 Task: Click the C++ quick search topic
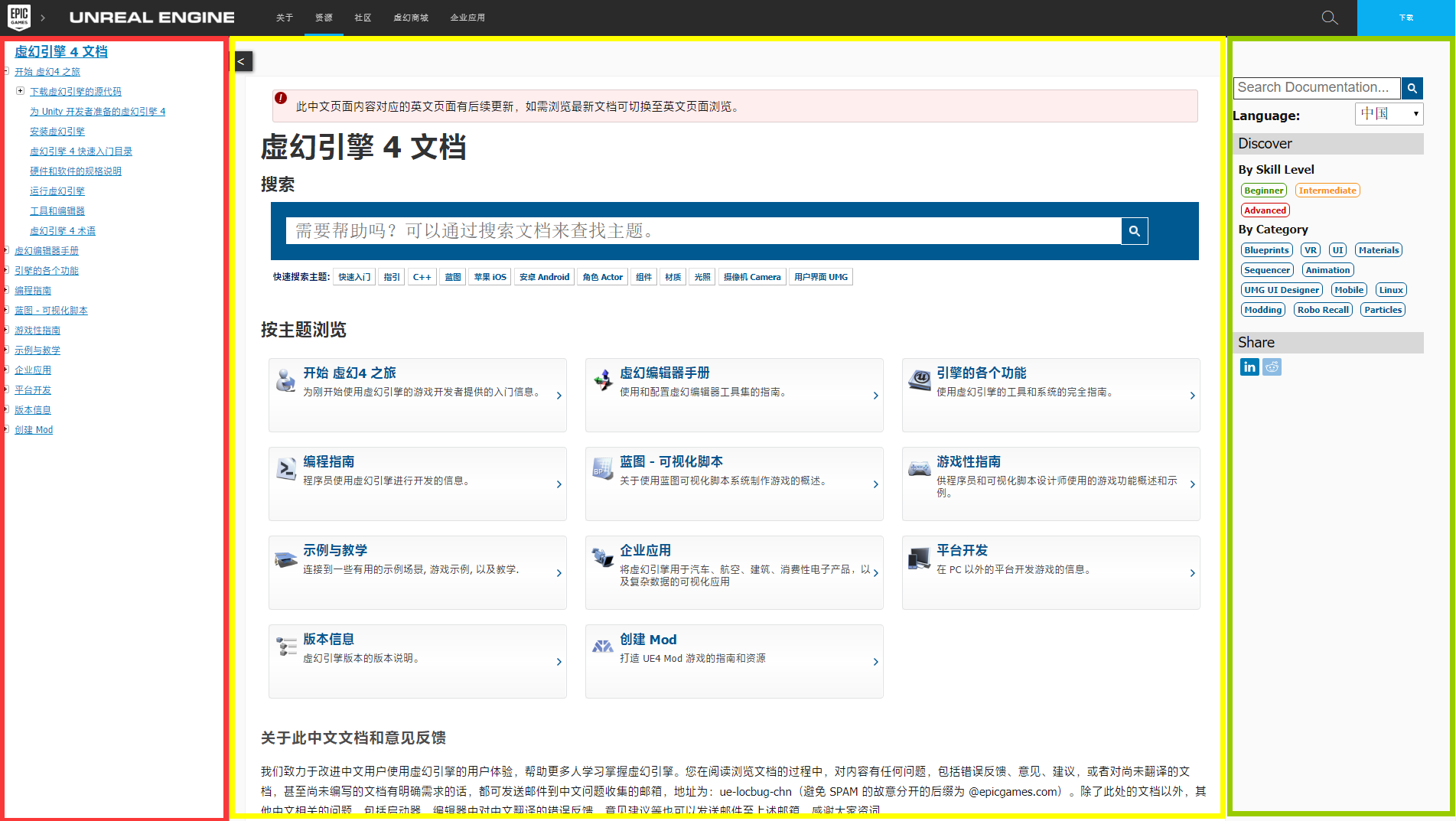pos(422,277)
